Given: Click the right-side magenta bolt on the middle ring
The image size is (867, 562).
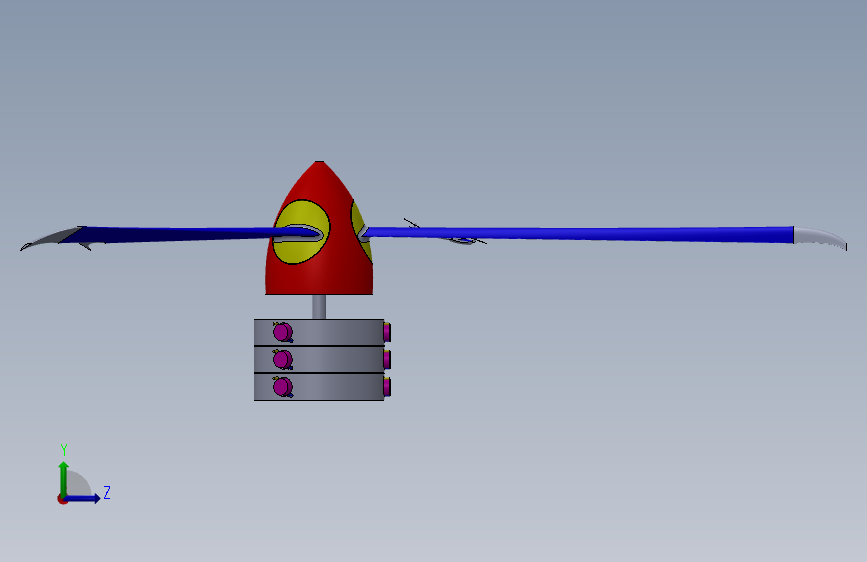Looking at the screenshot, I should [x=387, y=360].
